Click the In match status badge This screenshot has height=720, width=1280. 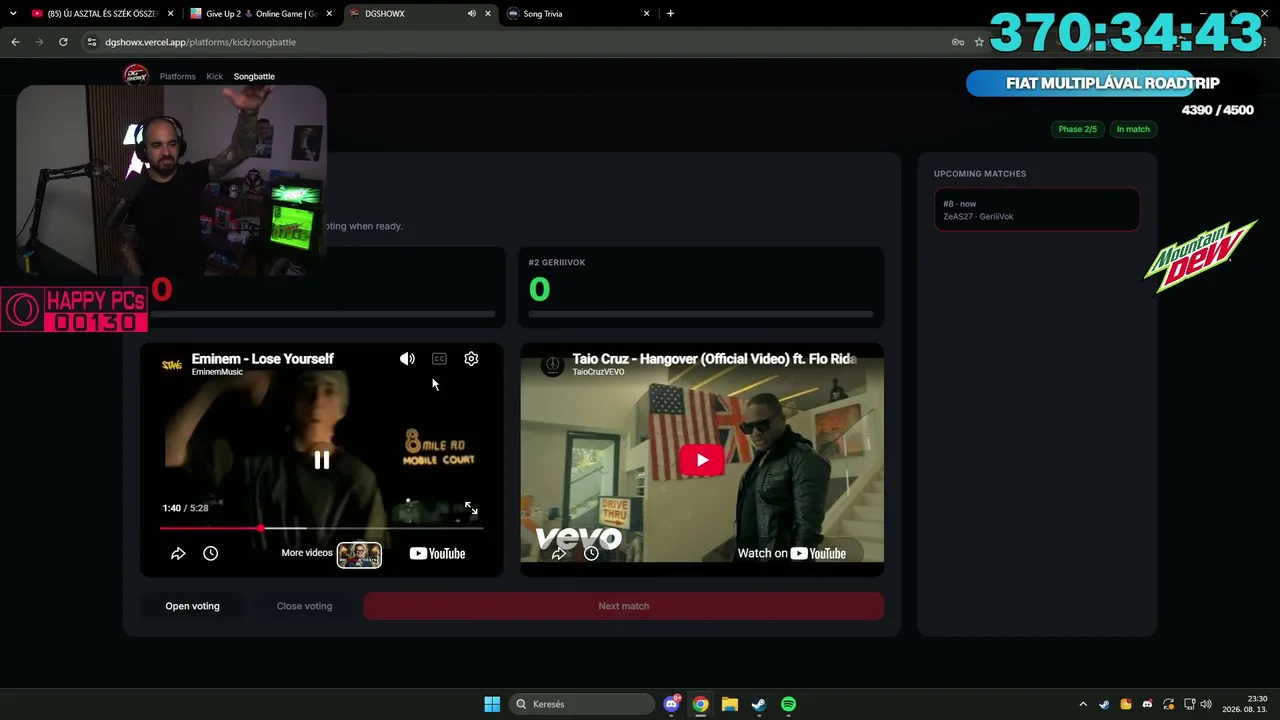click(1133, 129)
